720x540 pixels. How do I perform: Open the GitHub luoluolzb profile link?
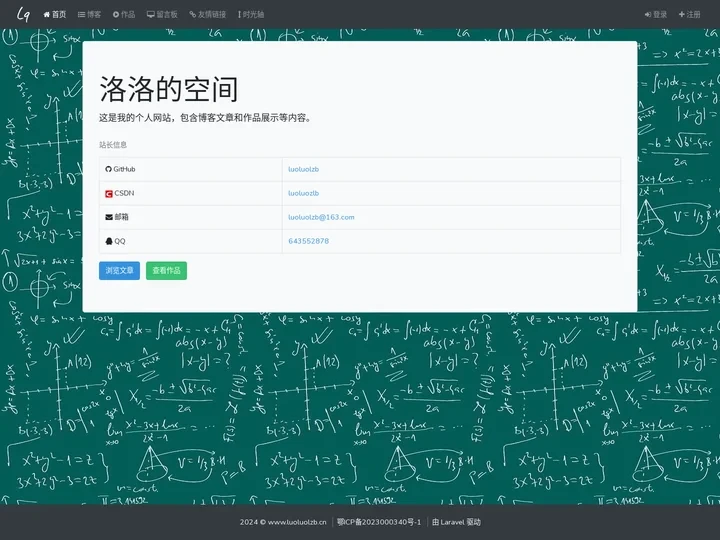click(x=304, y=169)
